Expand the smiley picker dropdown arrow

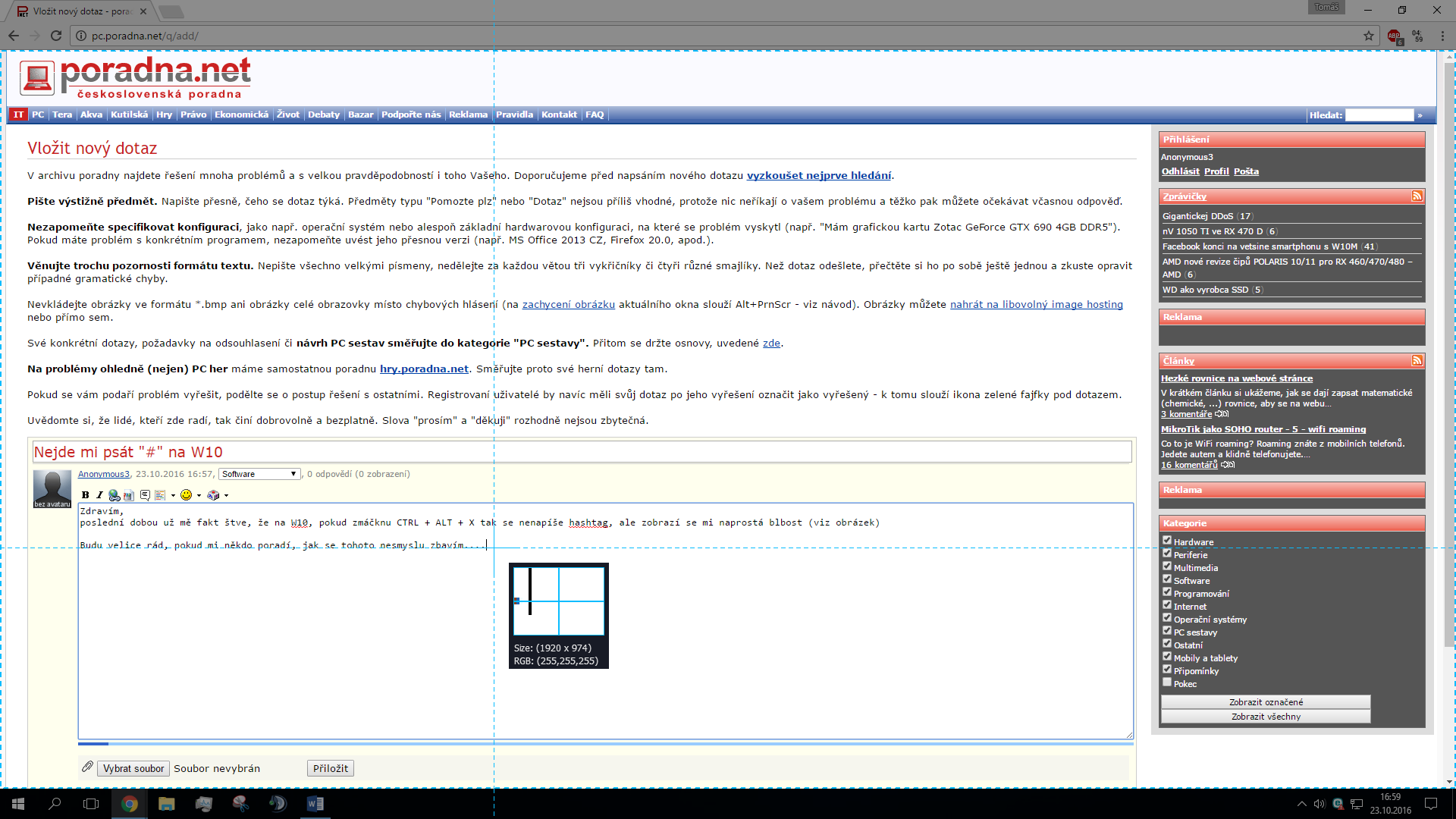click(199, 496)
